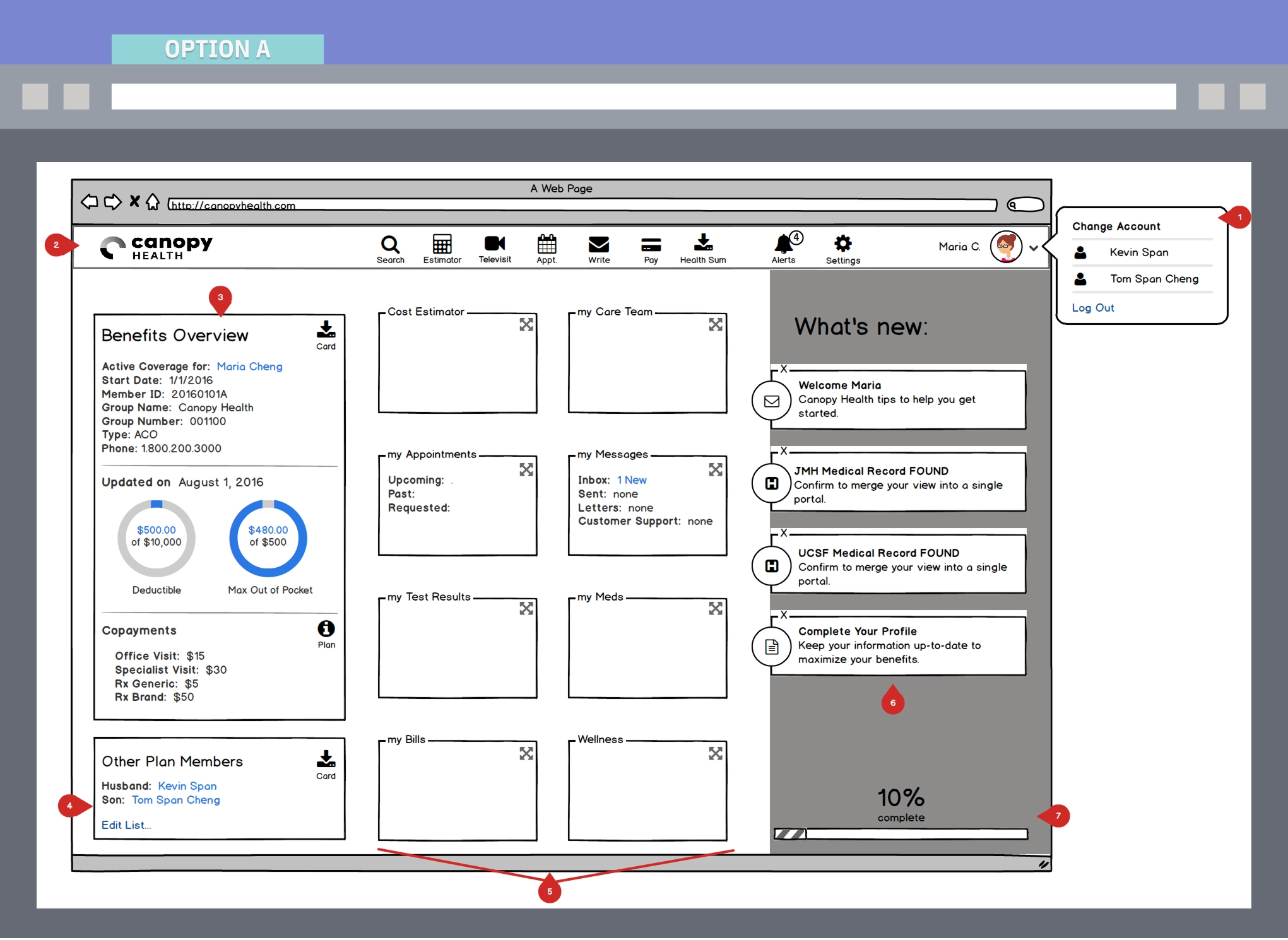The width and height of the screenshot is (1288, 940).
Task: Click the canopyhealth.com address bar
Action: [x=582, y=205]
